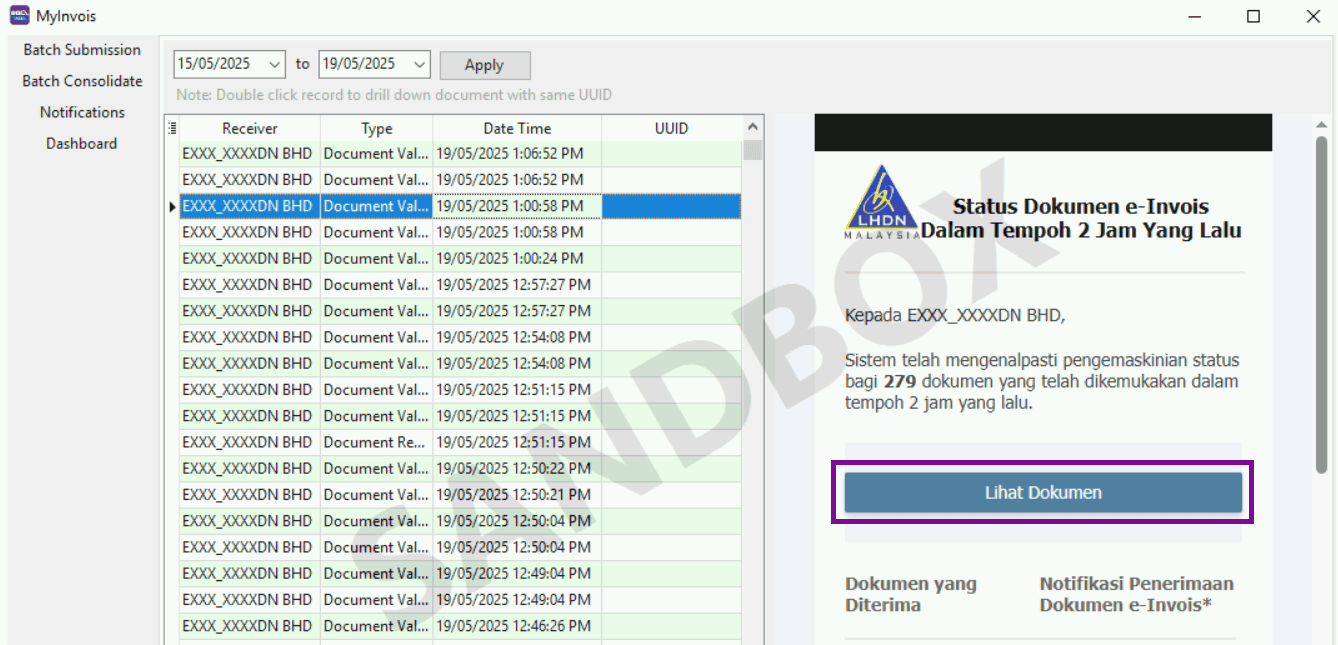The width and height of the screenshot is (1338, 645).
Task: Click the Lihat Dokumen button
Action: (x=1043, y=493)
